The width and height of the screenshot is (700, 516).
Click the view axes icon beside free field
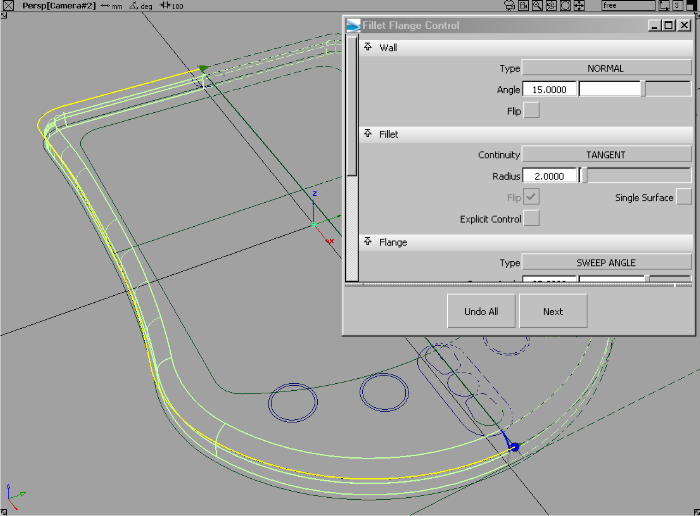pos(664,5)
